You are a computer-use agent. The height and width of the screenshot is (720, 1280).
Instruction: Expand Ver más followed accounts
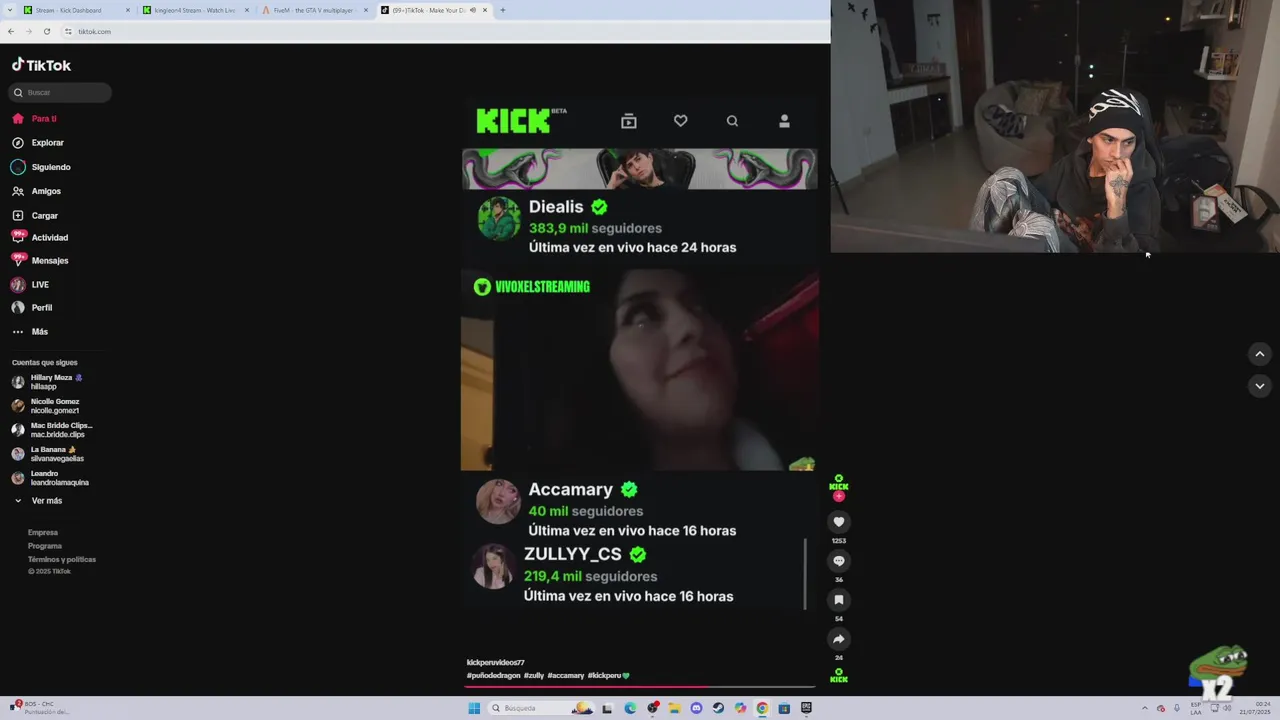[38, 501]
